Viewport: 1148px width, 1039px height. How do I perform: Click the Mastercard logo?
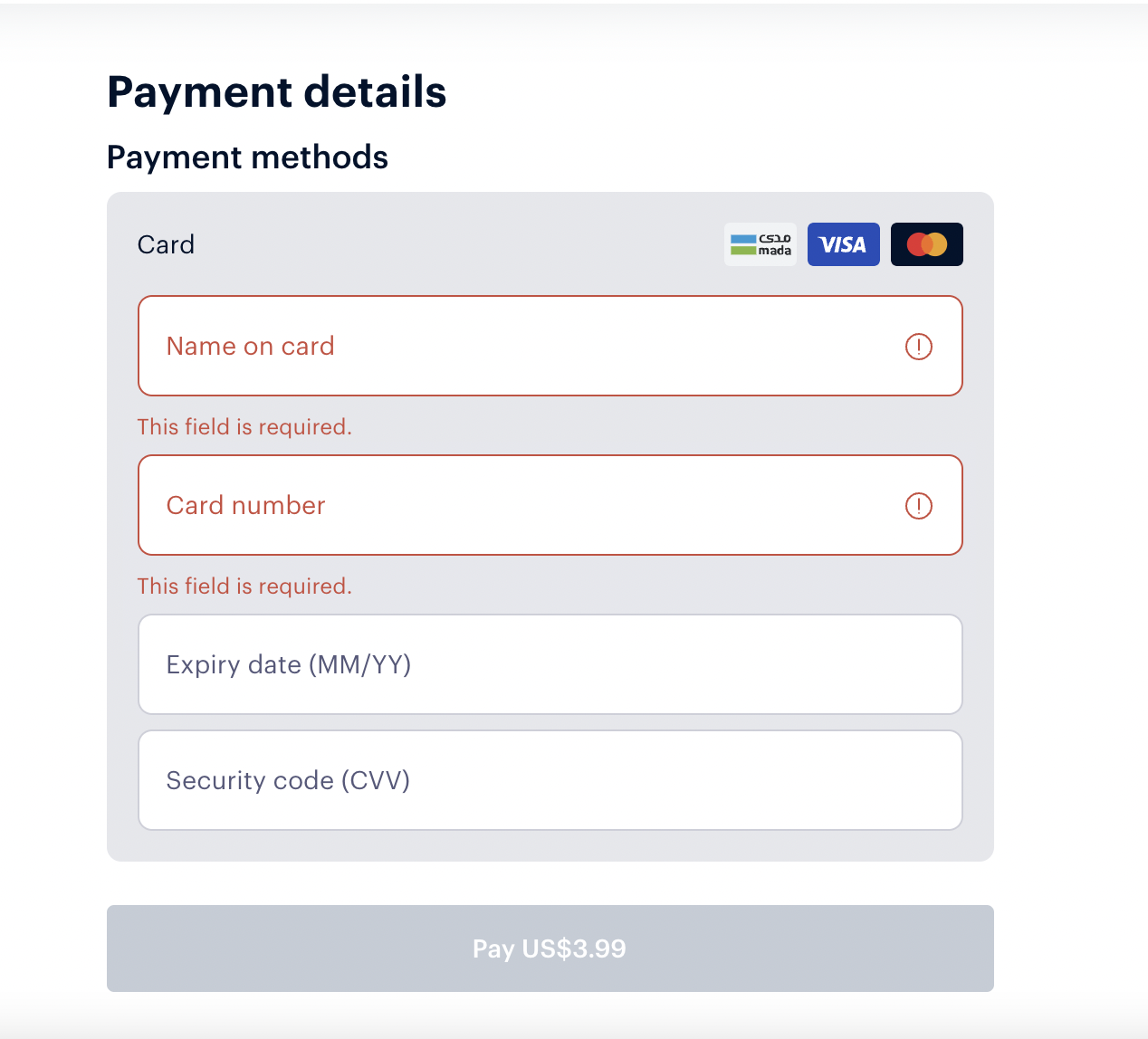pyautogui.click(x=926, y=244)
